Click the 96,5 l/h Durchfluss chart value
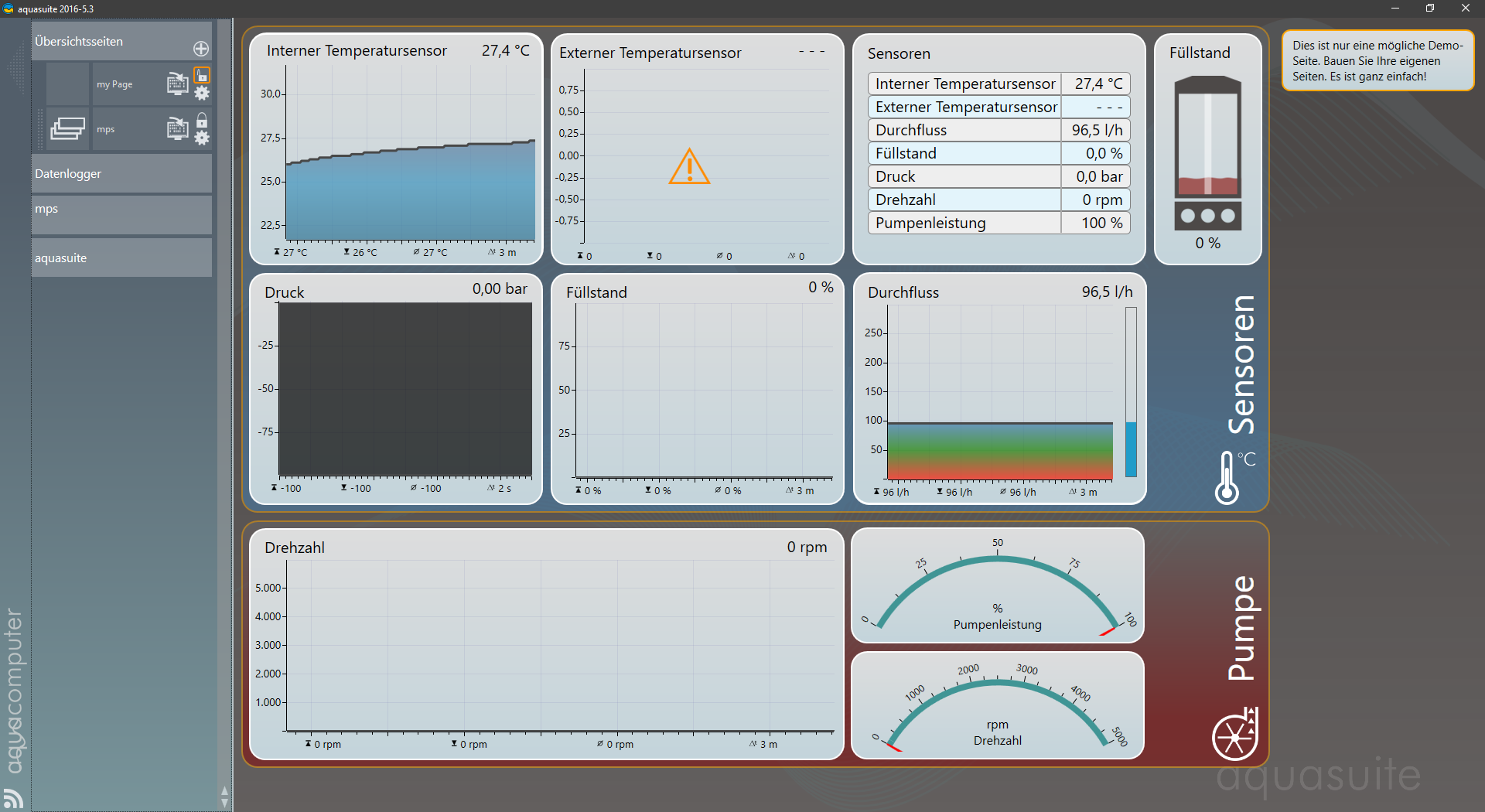1485x812 pixels. pos(1107,292)
